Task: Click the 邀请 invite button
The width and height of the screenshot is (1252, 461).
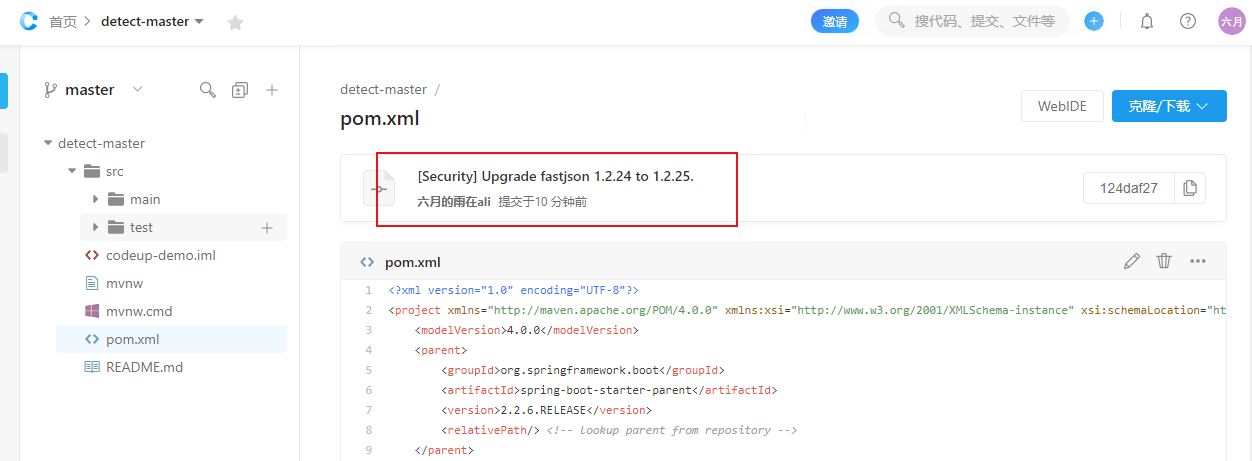Action: [834, 21]
